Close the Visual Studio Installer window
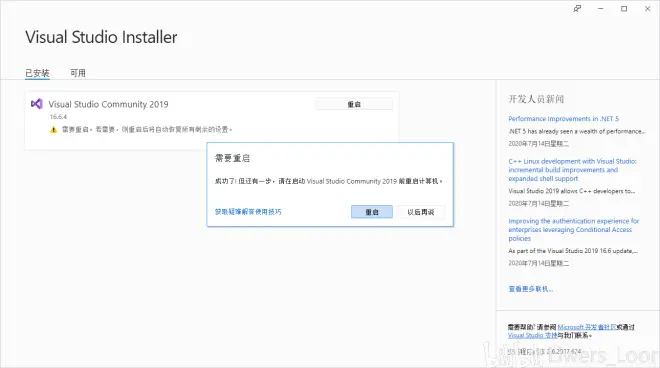 [647, 8]
